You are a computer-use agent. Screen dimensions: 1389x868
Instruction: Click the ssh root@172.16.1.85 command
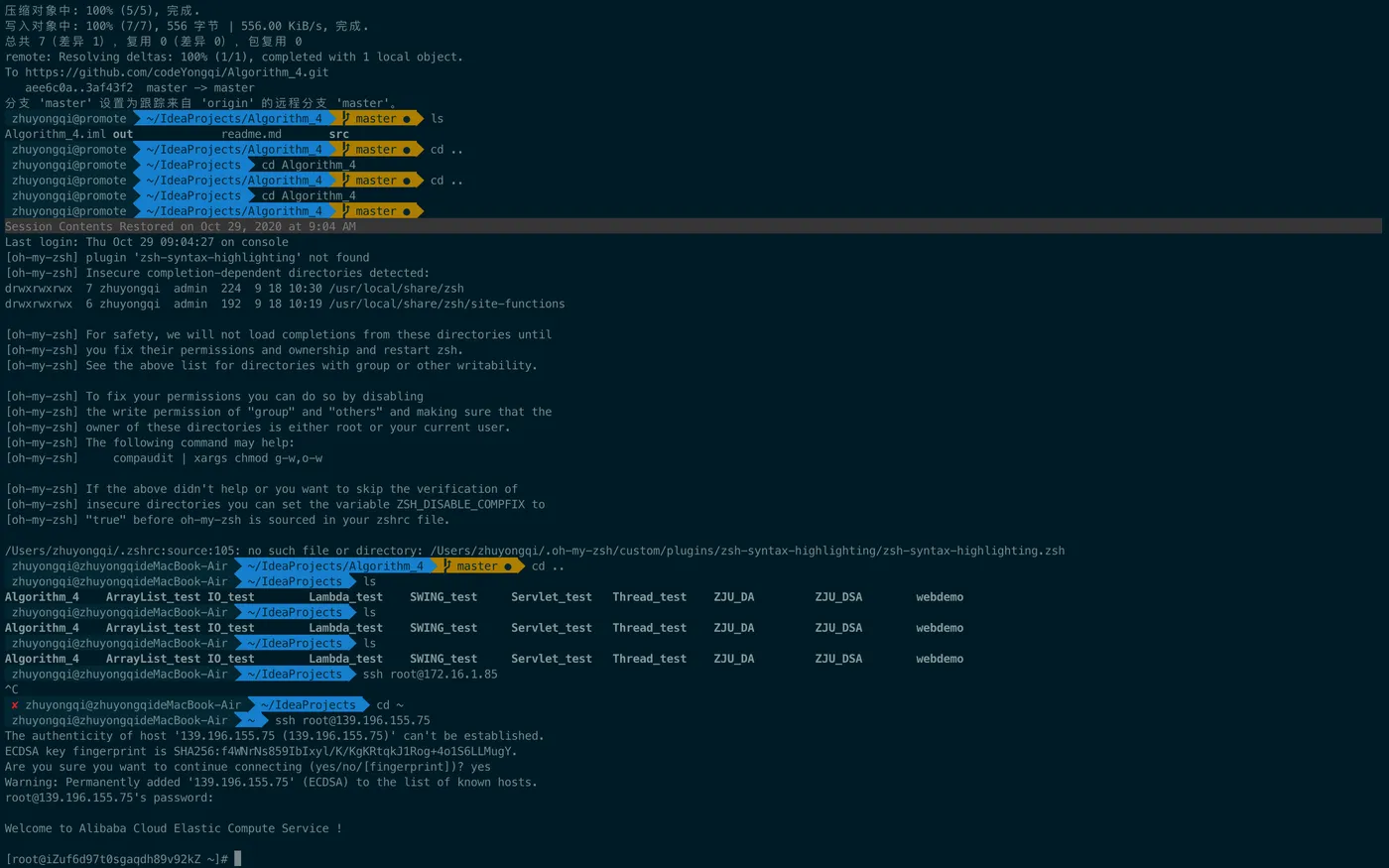[x=430, y=675]
